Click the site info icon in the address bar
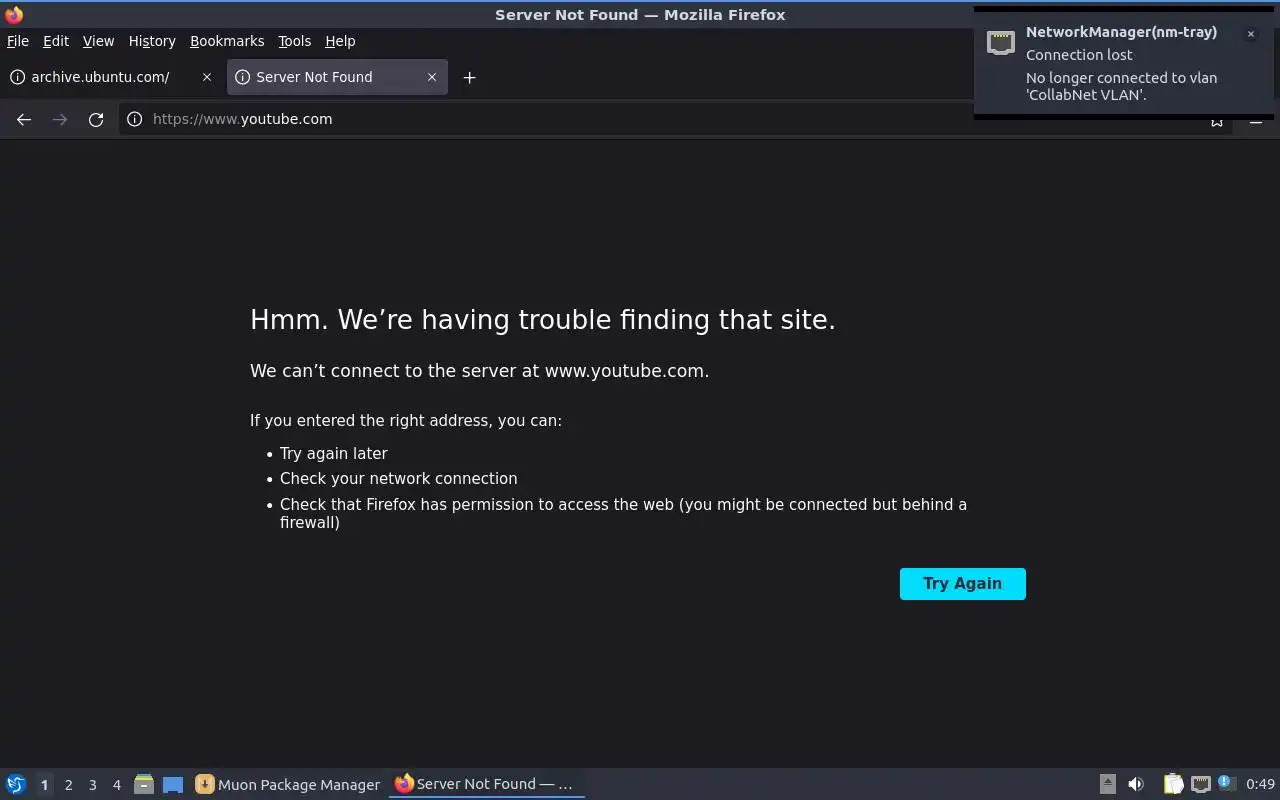The image size is (1280, 800). (135, 119)
